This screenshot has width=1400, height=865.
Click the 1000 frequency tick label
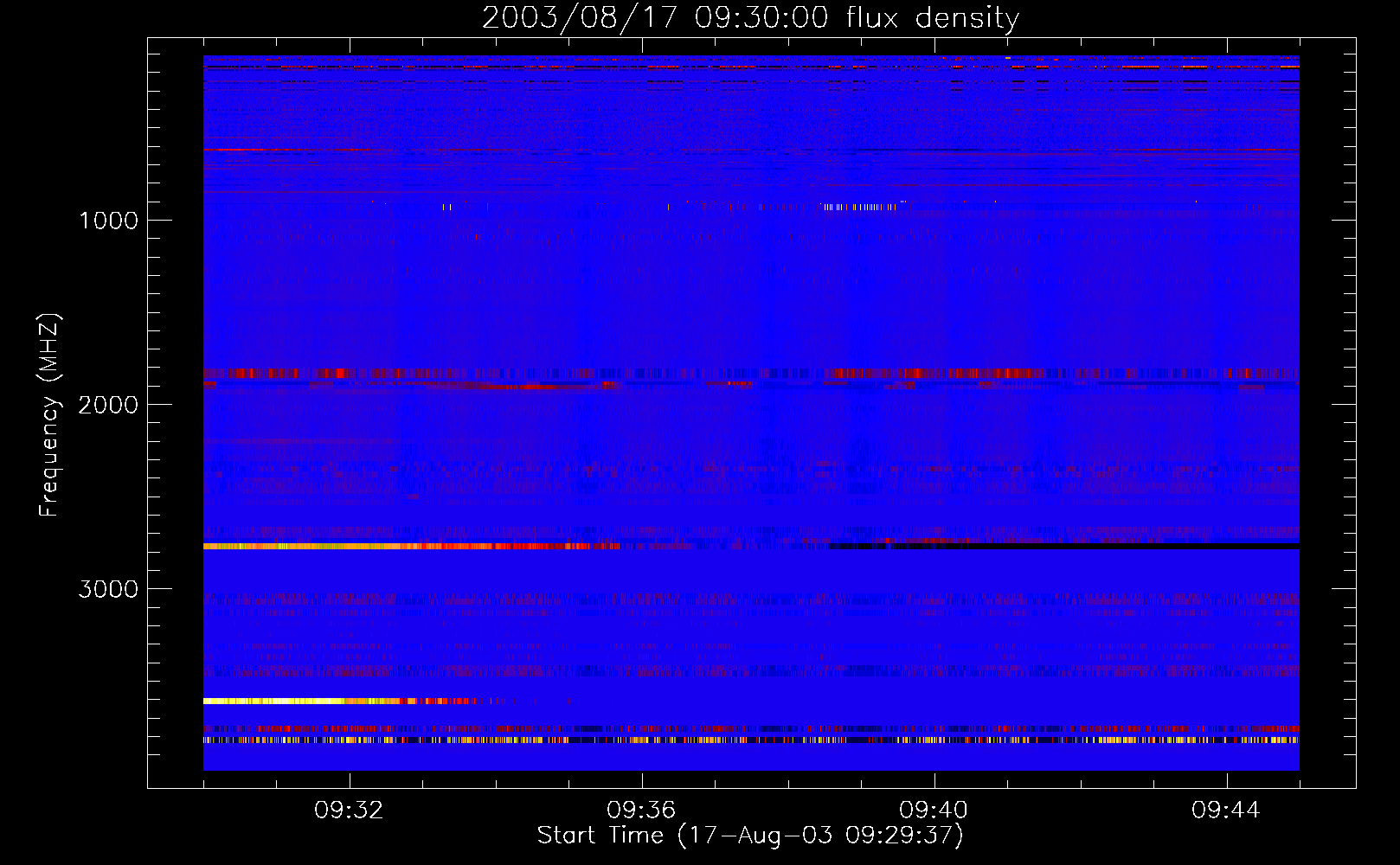(x=108, y=221)
